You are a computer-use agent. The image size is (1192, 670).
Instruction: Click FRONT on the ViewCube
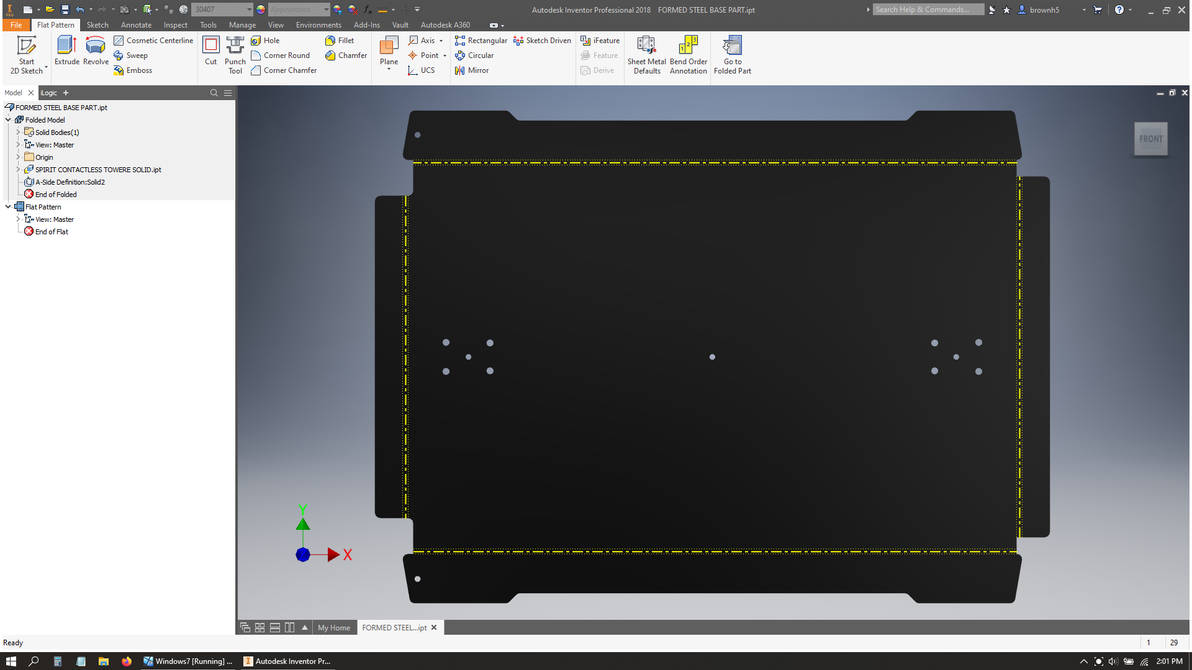click(1150, 139)
